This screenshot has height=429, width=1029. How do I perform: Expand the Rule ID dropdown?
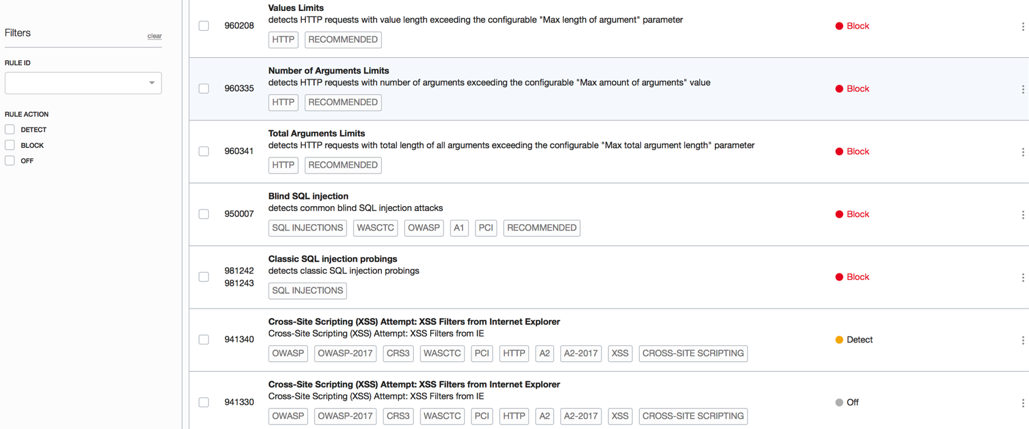coord(152,83)
